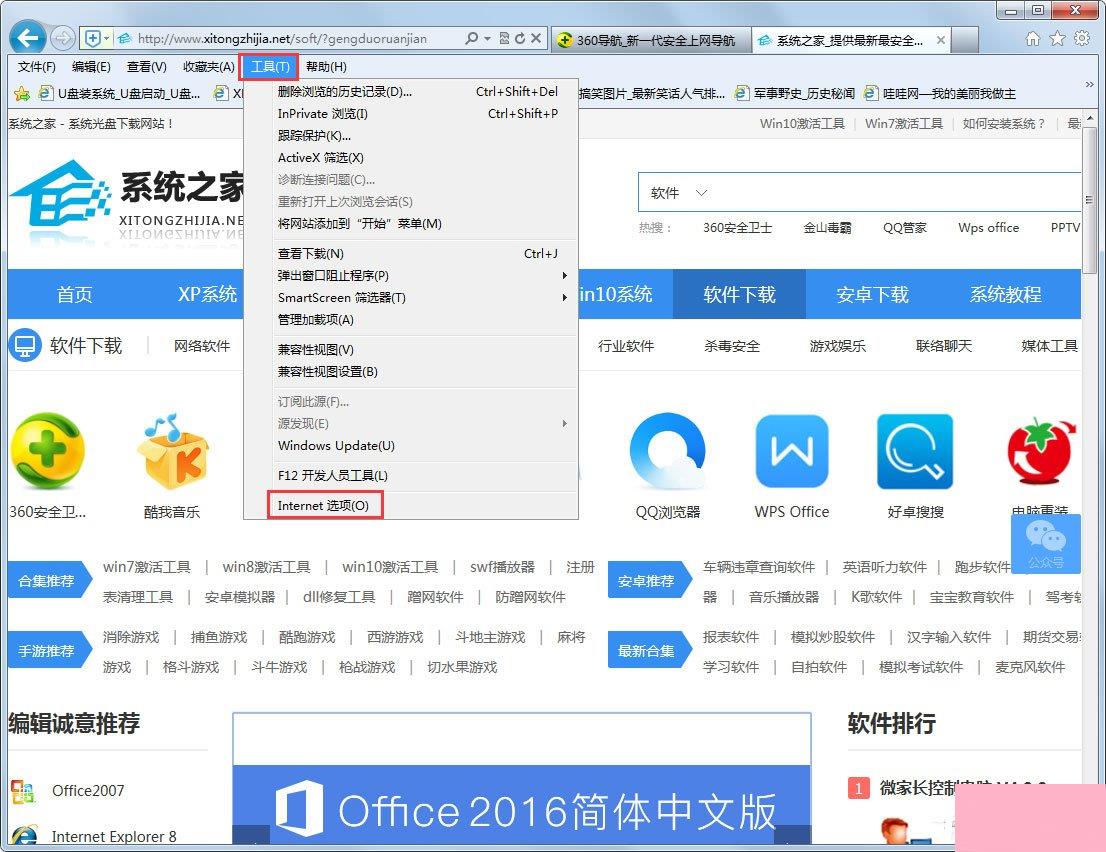Click the dll修复工具 link
This screenshot has height=852, width=1106.
click(x=339, y=597)
